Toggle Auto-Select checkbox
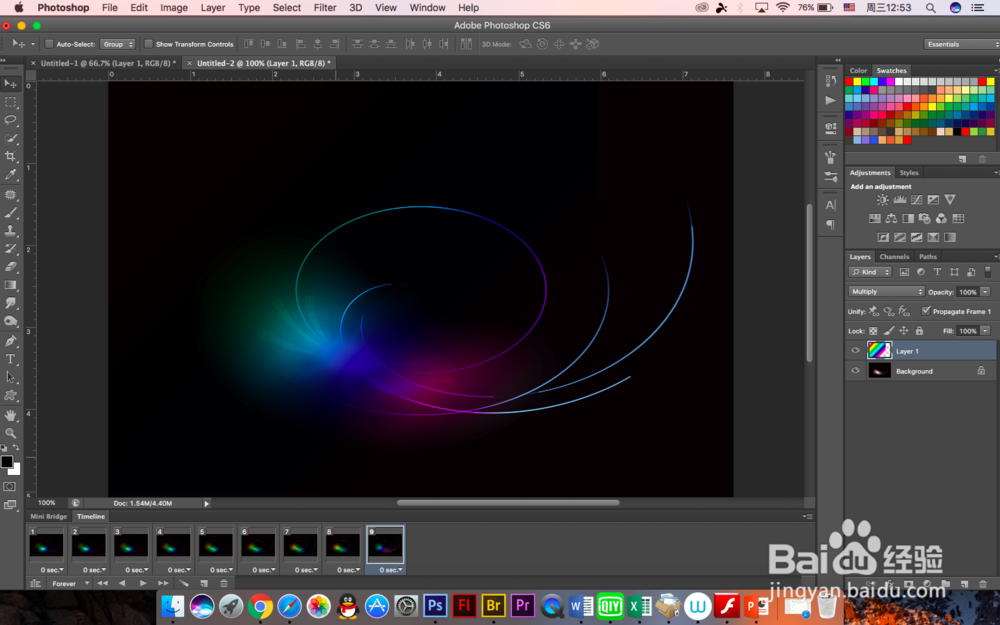 (48, 44)
